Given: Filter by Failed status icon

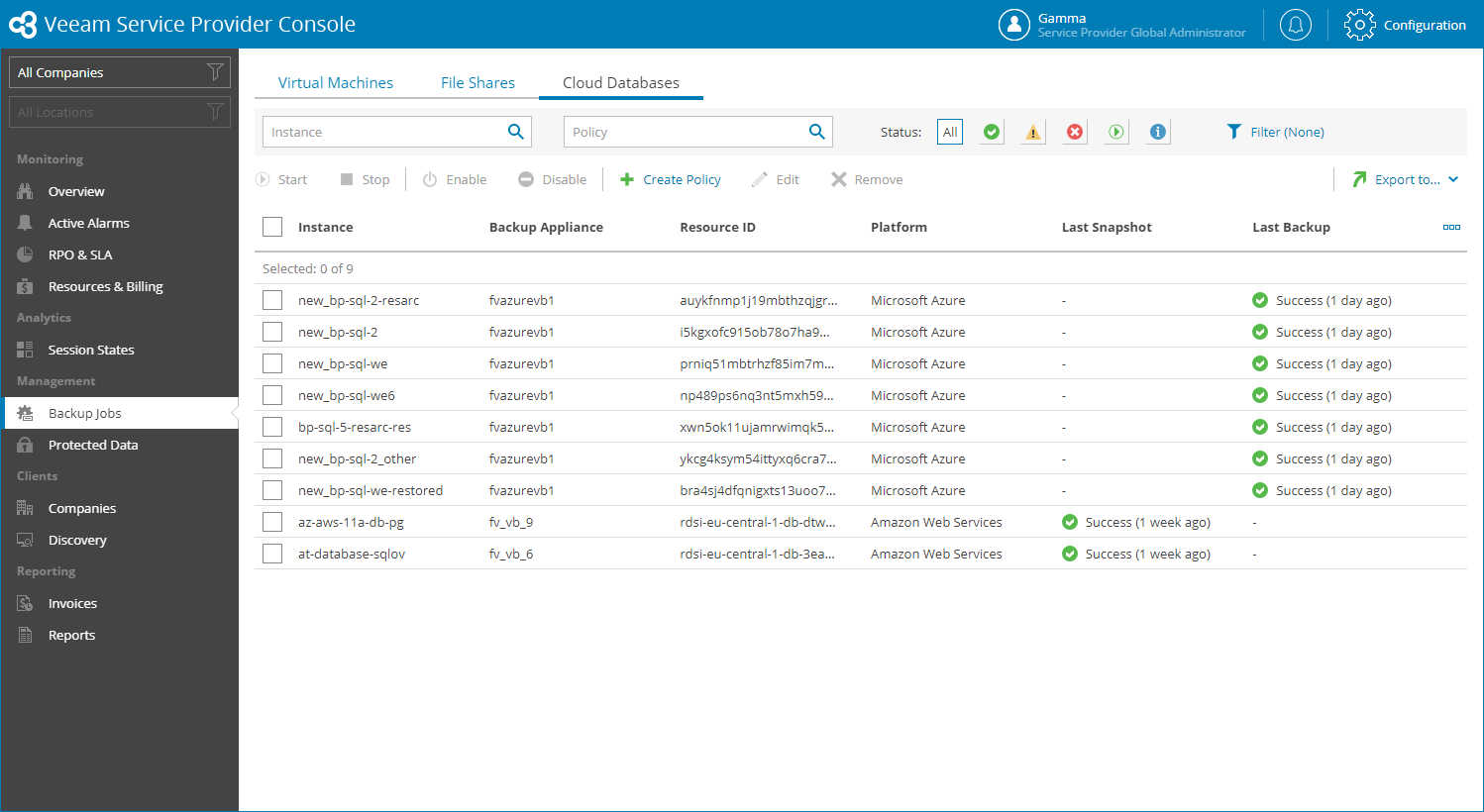Looking at the screenshot, I should pyautogui.click(x=1075, y=132).
